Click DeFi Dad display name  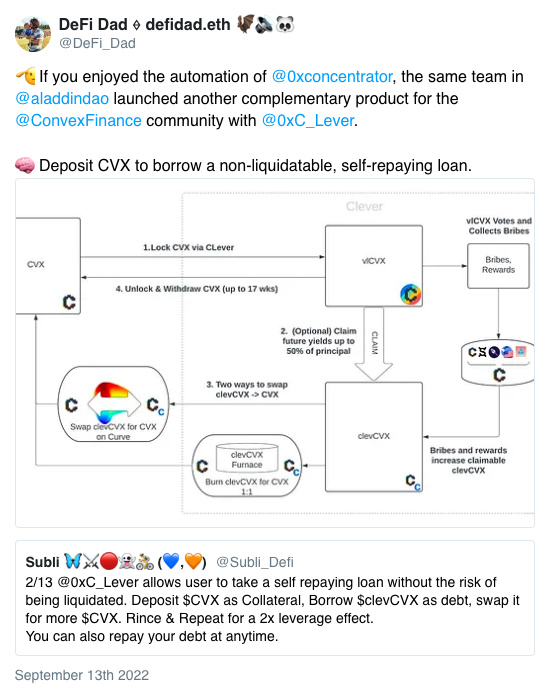(93, 25)
